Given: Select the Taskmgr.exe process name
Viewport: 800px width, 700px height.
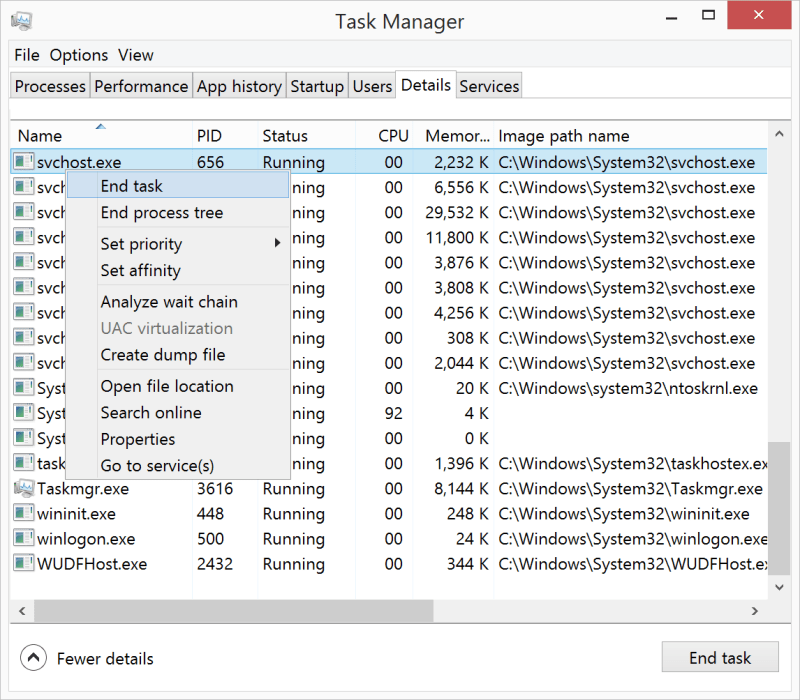Looking at the screenshot, I should 83,489.
